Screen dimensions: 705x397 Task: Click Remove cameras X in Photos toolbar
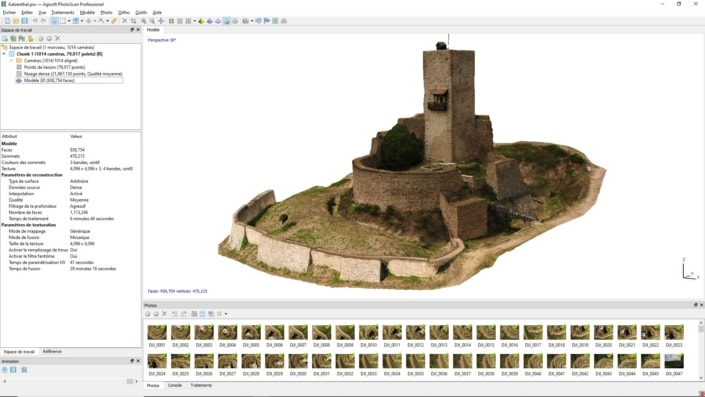click(165, 314)
